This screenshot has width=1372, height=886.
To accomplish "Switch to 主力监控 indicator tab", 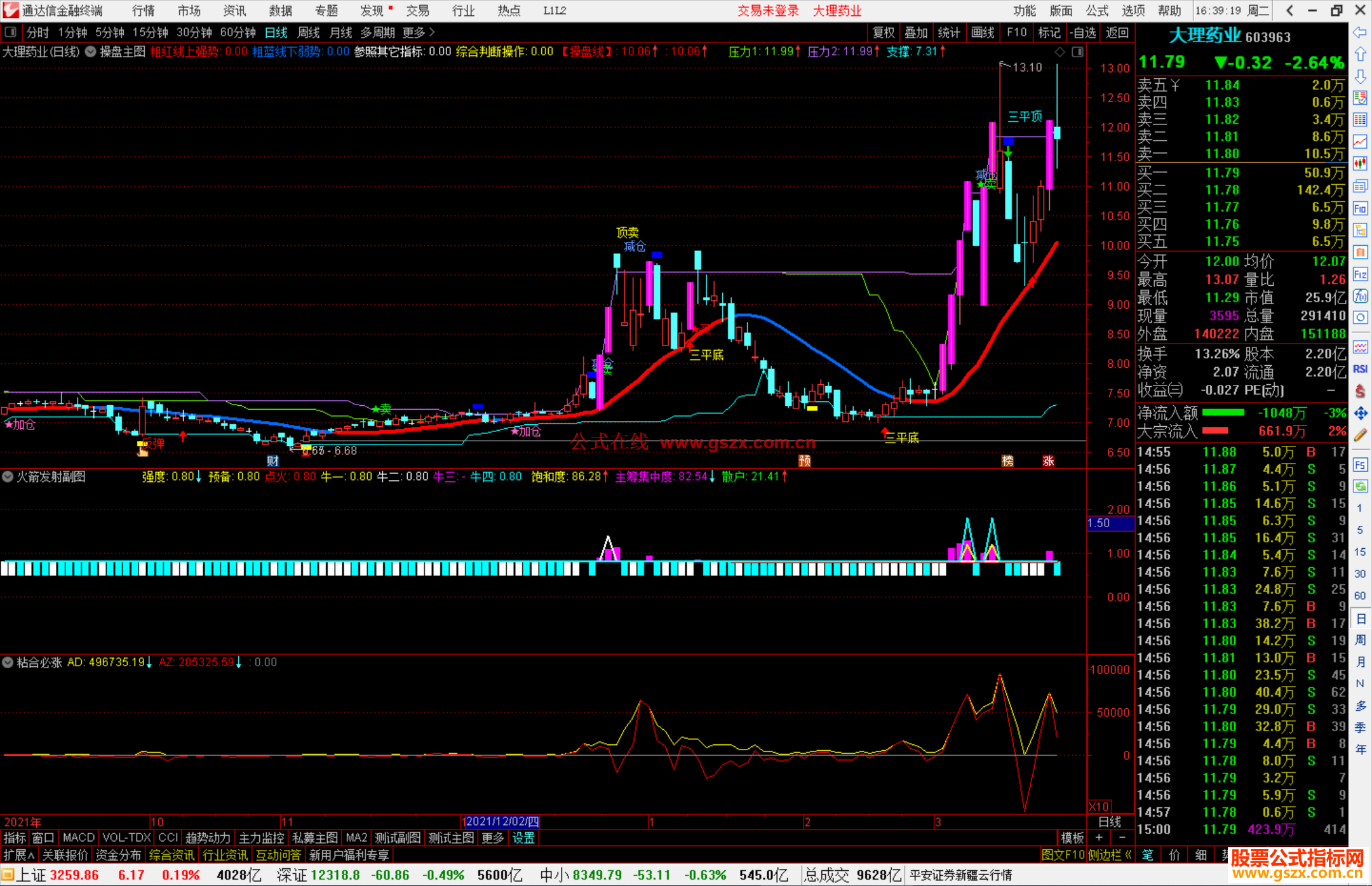I will [261, 838].
